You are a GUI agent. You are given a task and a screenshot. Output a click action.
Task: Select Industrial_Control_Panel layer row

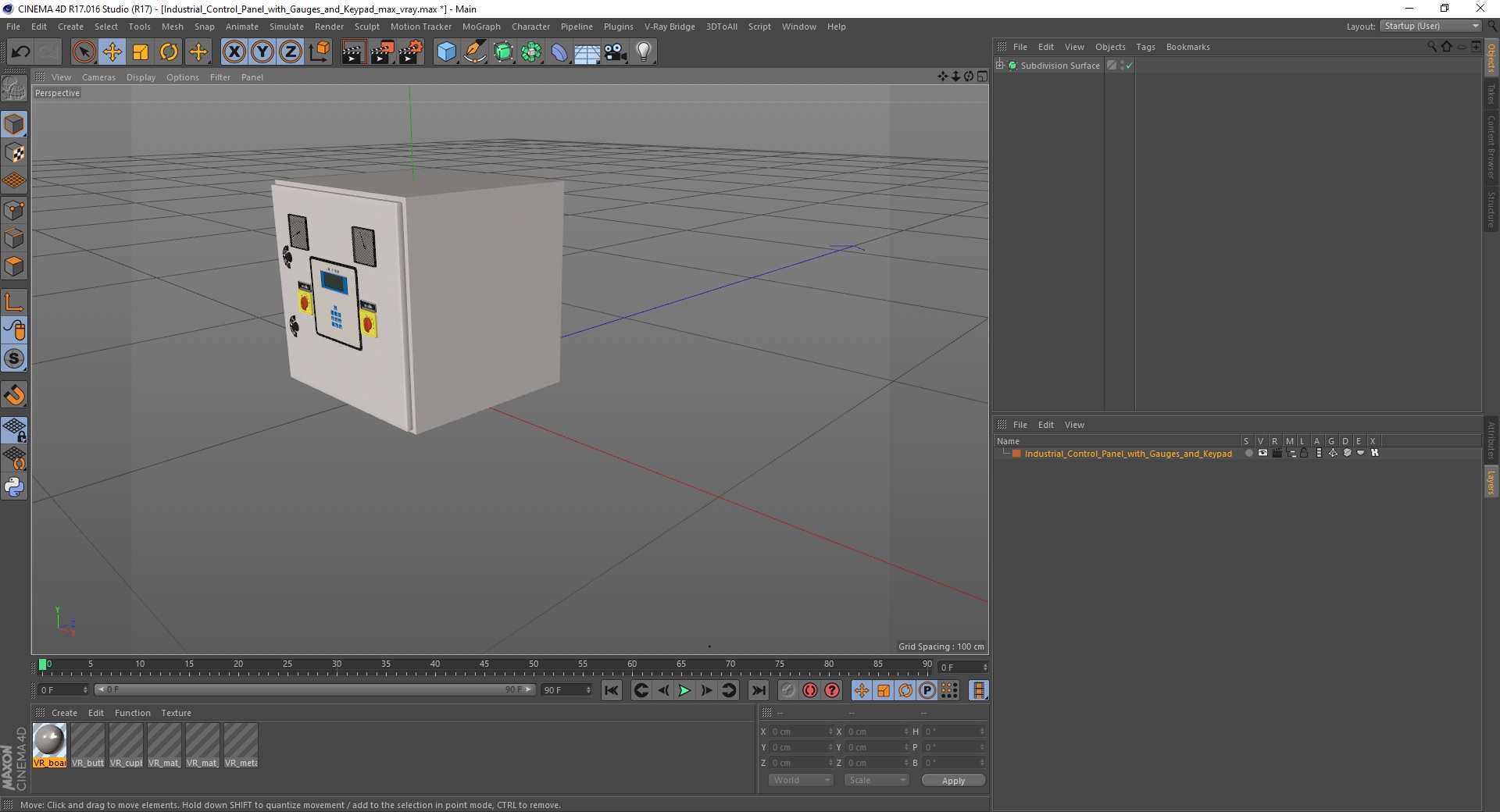coord(1127,454)
